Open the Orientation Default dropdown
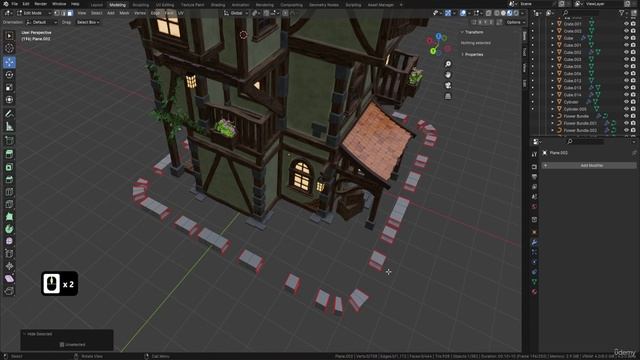The height and width of the screenshot is (360, 640). pyautogui.click(x=41, y=22)
